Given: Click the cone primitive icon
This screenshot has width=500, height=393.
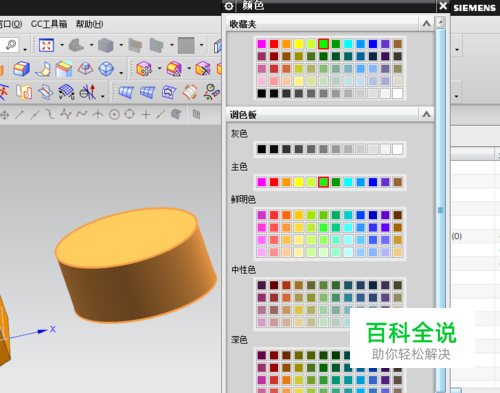Looking at the screenshot, I should coord(85,69).
